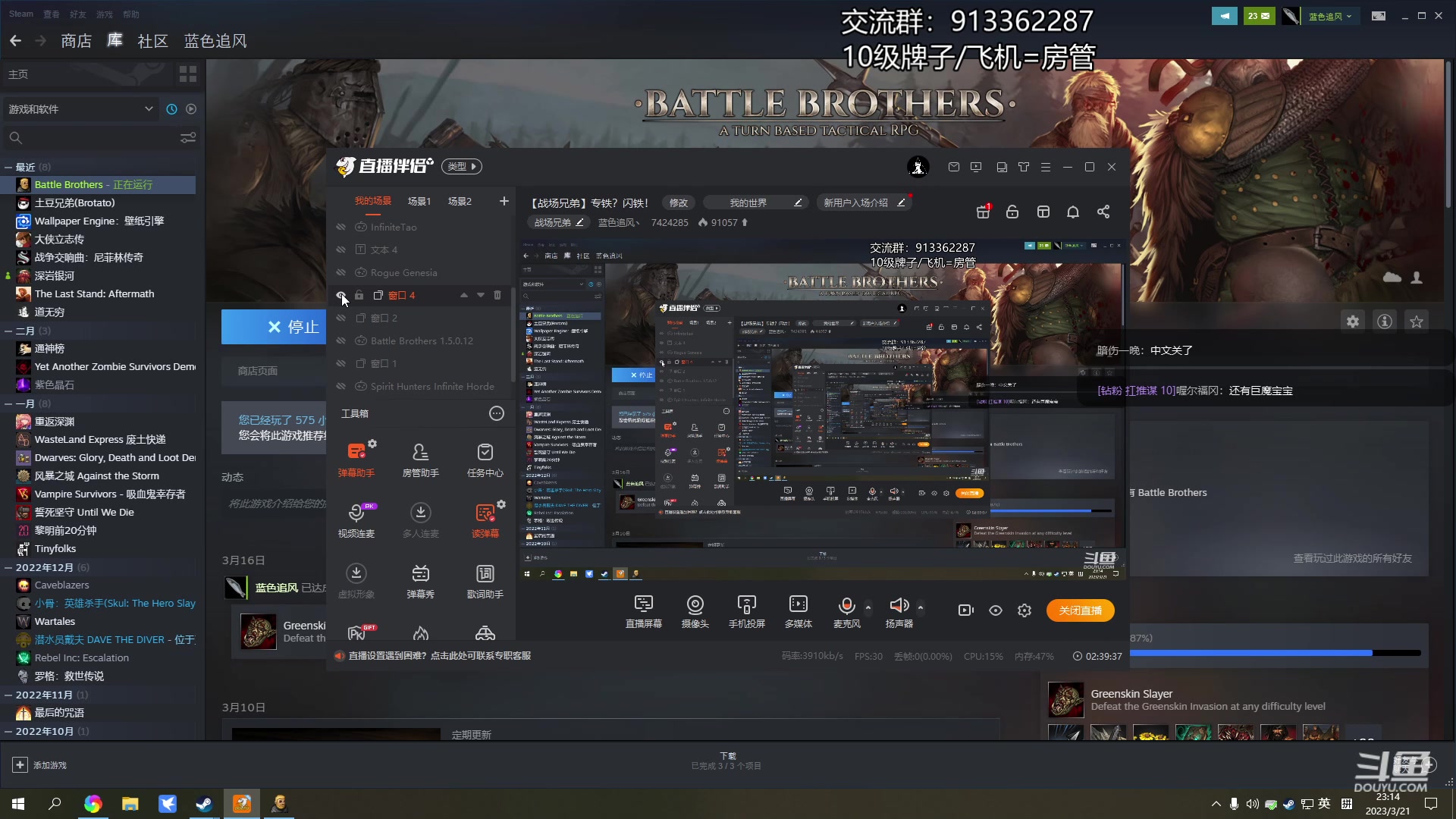This screenshot has height=819, width=1456.
Task: Collapse the 2022年12月 group in library
Action: click(x=8, y=567)
